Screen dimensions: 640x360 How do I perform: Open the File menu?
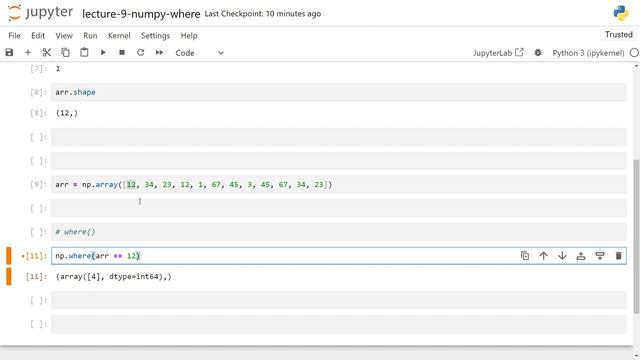point(14,36)
